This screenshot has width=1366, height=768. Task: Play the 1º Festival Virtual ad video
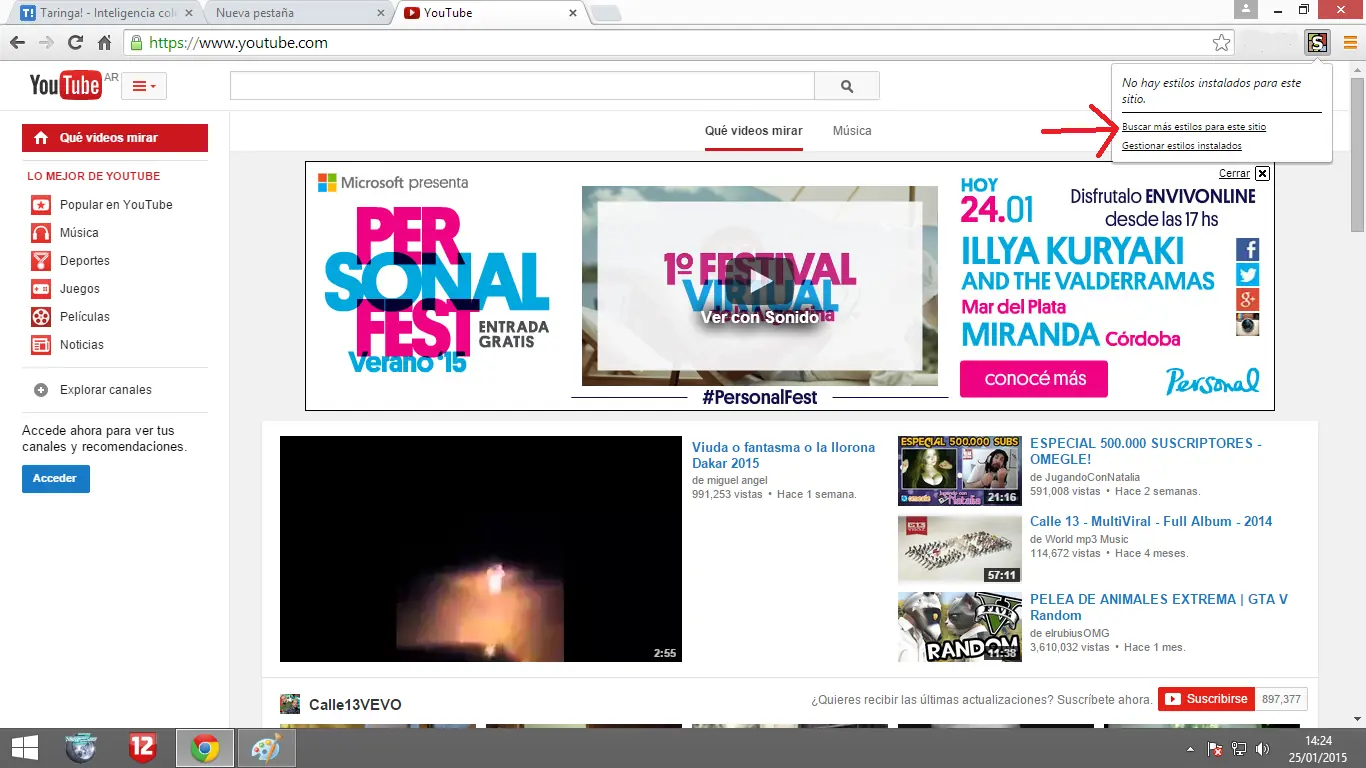[760, 282]
